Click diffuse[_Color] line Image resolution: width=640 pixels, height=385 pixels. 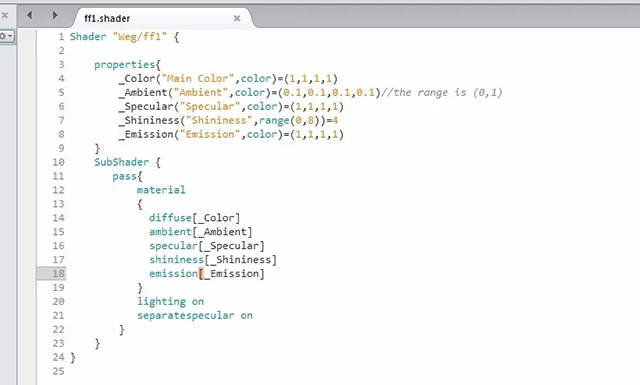[195, 218]
